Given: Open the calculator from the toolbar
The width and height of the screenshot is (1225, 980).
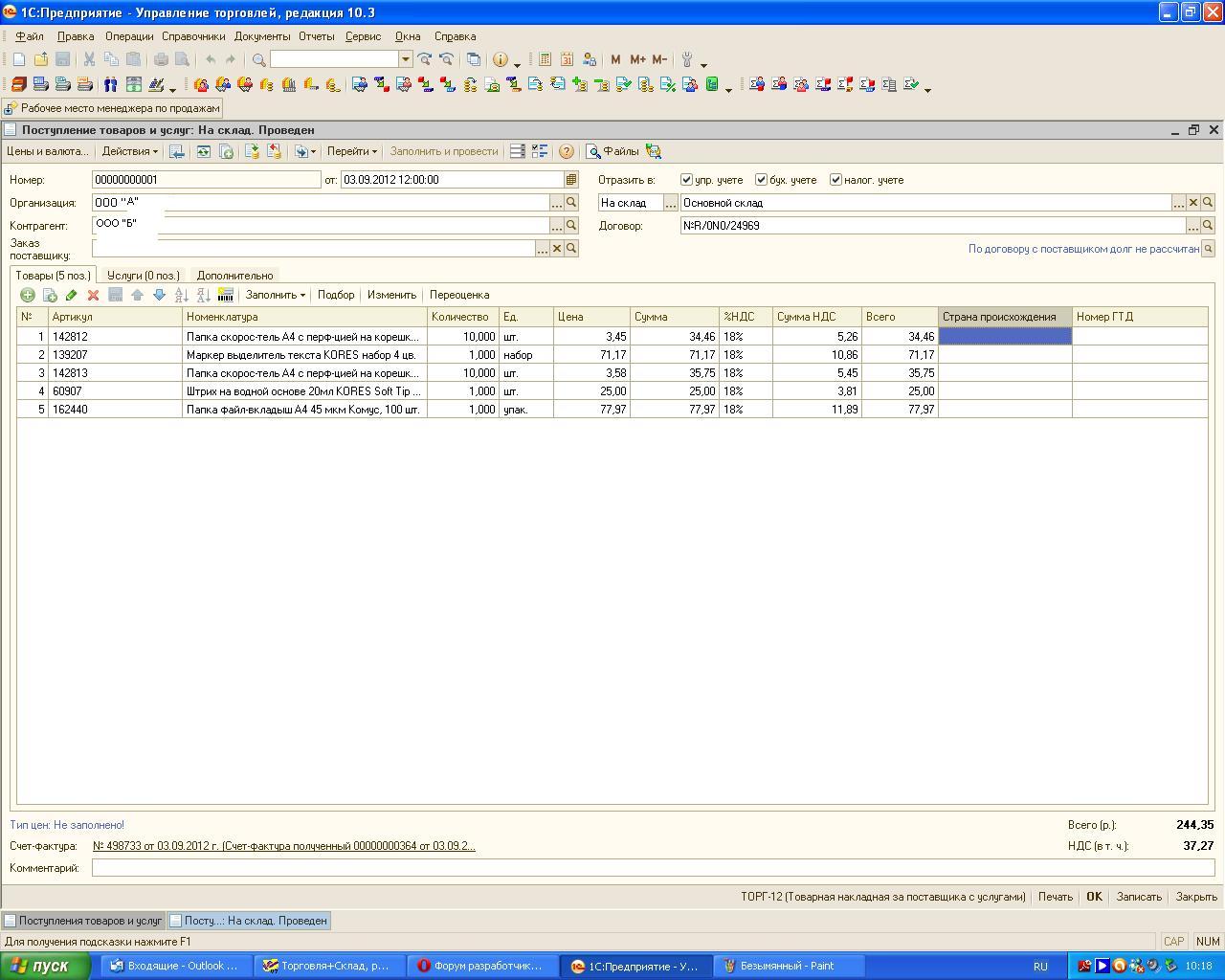Looking at the screenshot, I should (x=545, y=59).
